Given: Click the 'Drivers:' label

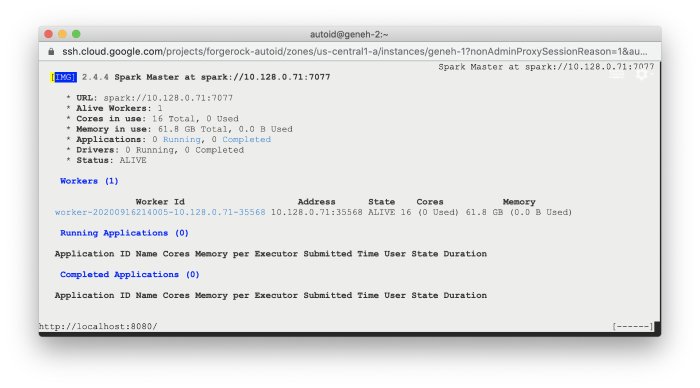Looking at the screenshot, I should coord(97,150).
